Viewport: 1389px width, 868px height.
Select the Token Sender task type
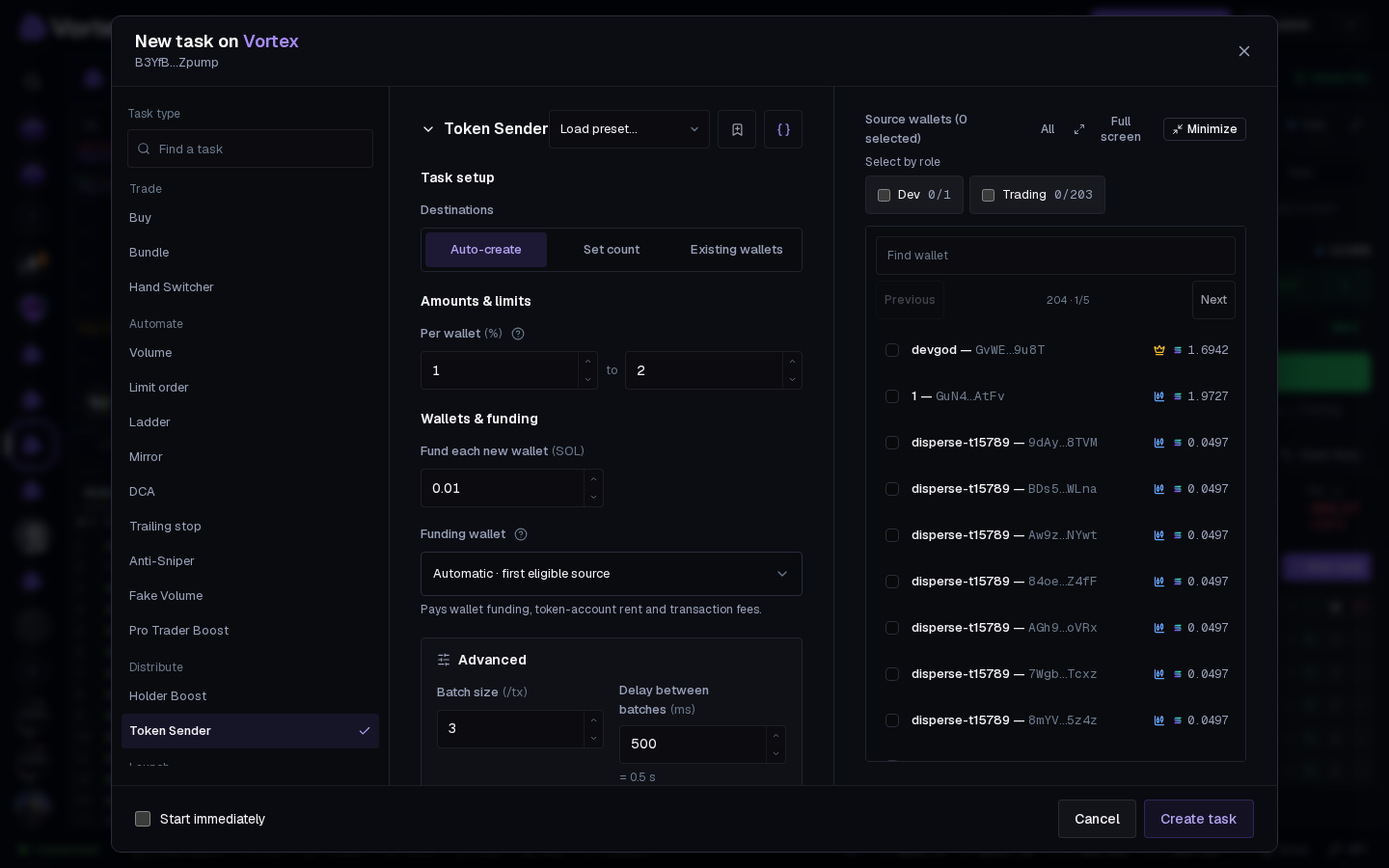pyautogui.click(x=250, y=731)
